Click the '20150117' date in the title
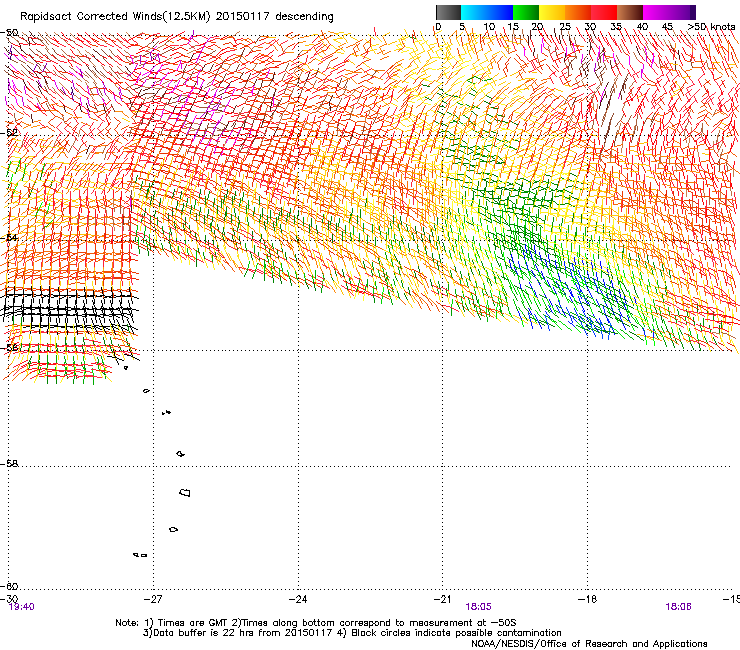 click(x=242, y=17)
